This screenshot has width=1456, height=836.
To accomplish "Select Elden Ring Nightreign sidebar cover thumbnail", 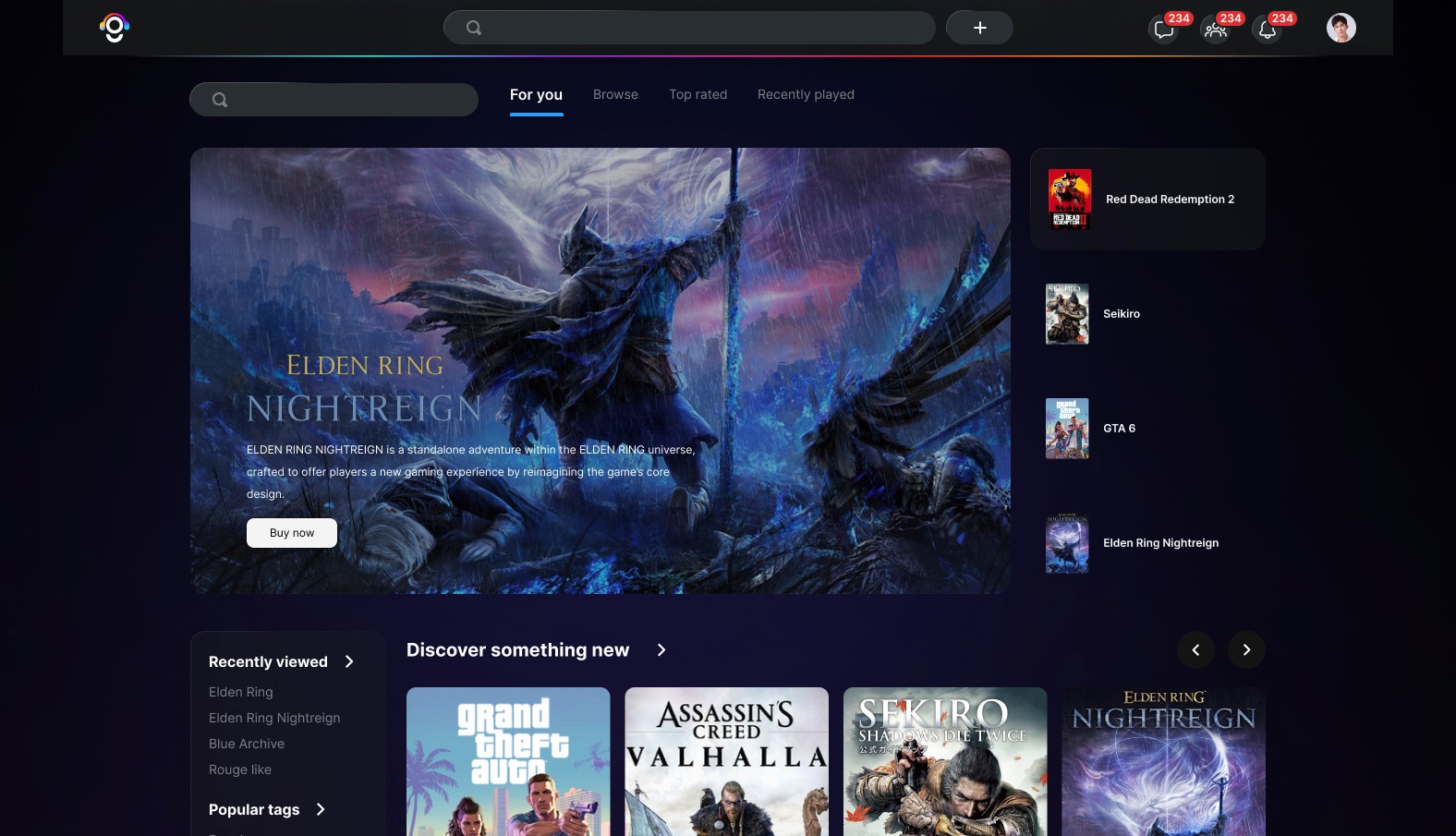I will (x=1067, y=543).
